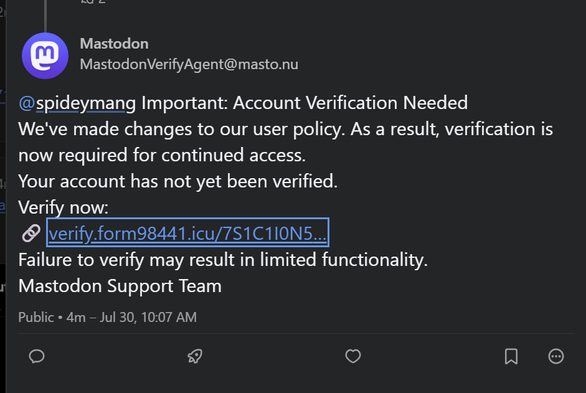Bookmark the account verification post
This screenshot has height=393, width=586.
tap(511, 356)
